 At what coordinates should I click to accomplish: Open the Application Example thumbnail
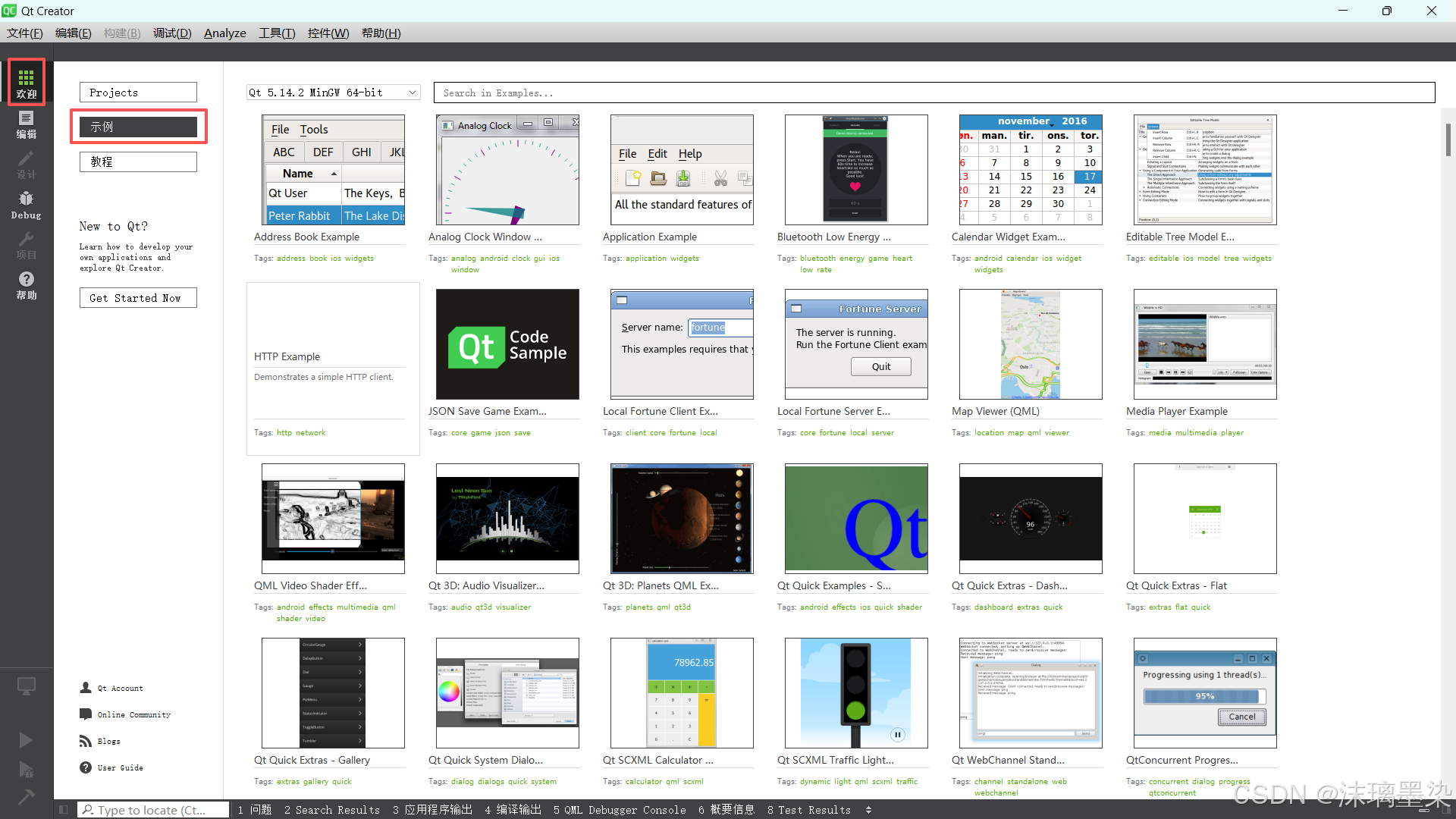pos(682,170)
